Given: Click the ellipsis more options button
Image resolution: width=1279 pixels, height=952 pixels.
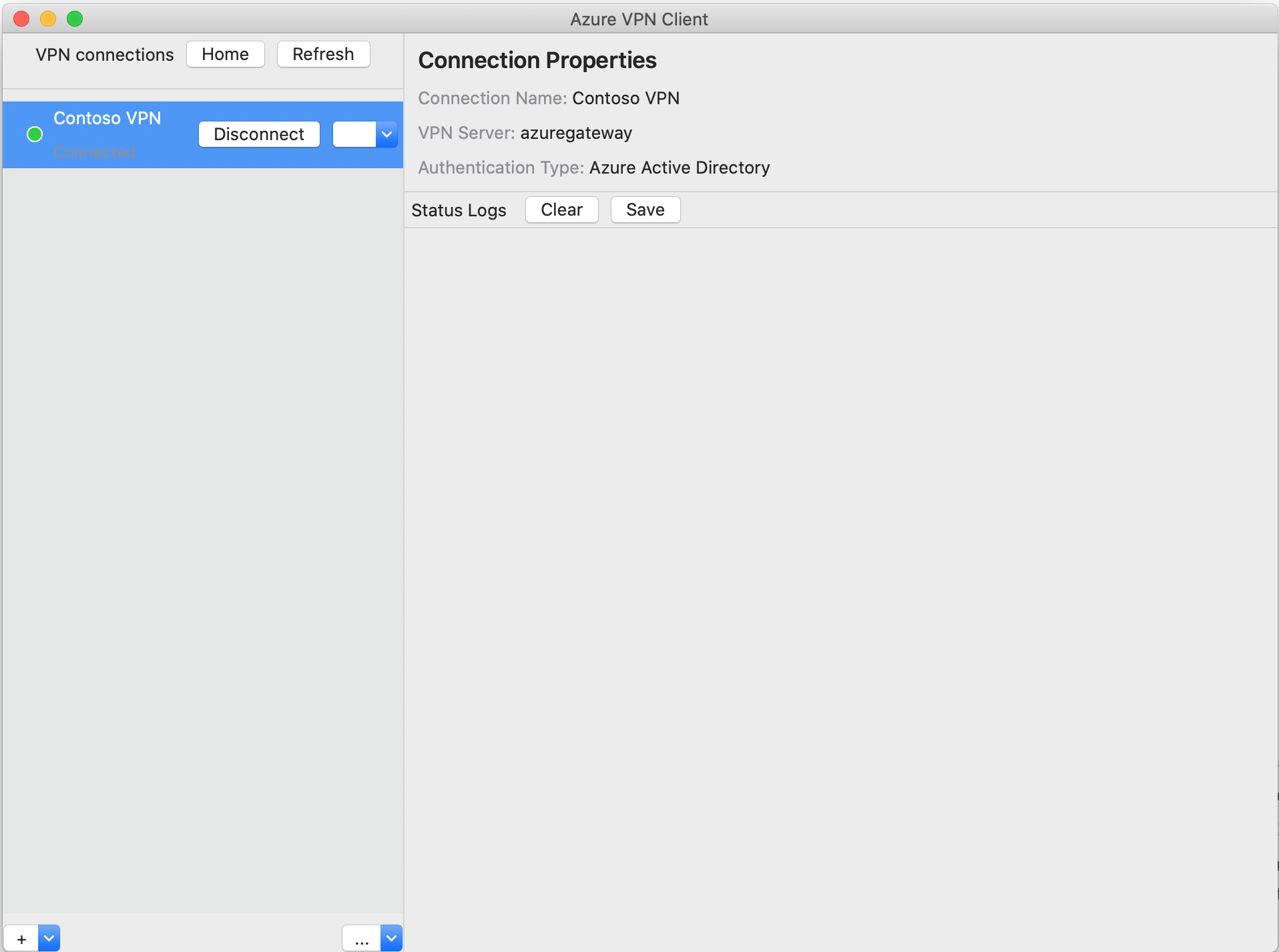Looking at the screenshot, I should coord(362,939).
